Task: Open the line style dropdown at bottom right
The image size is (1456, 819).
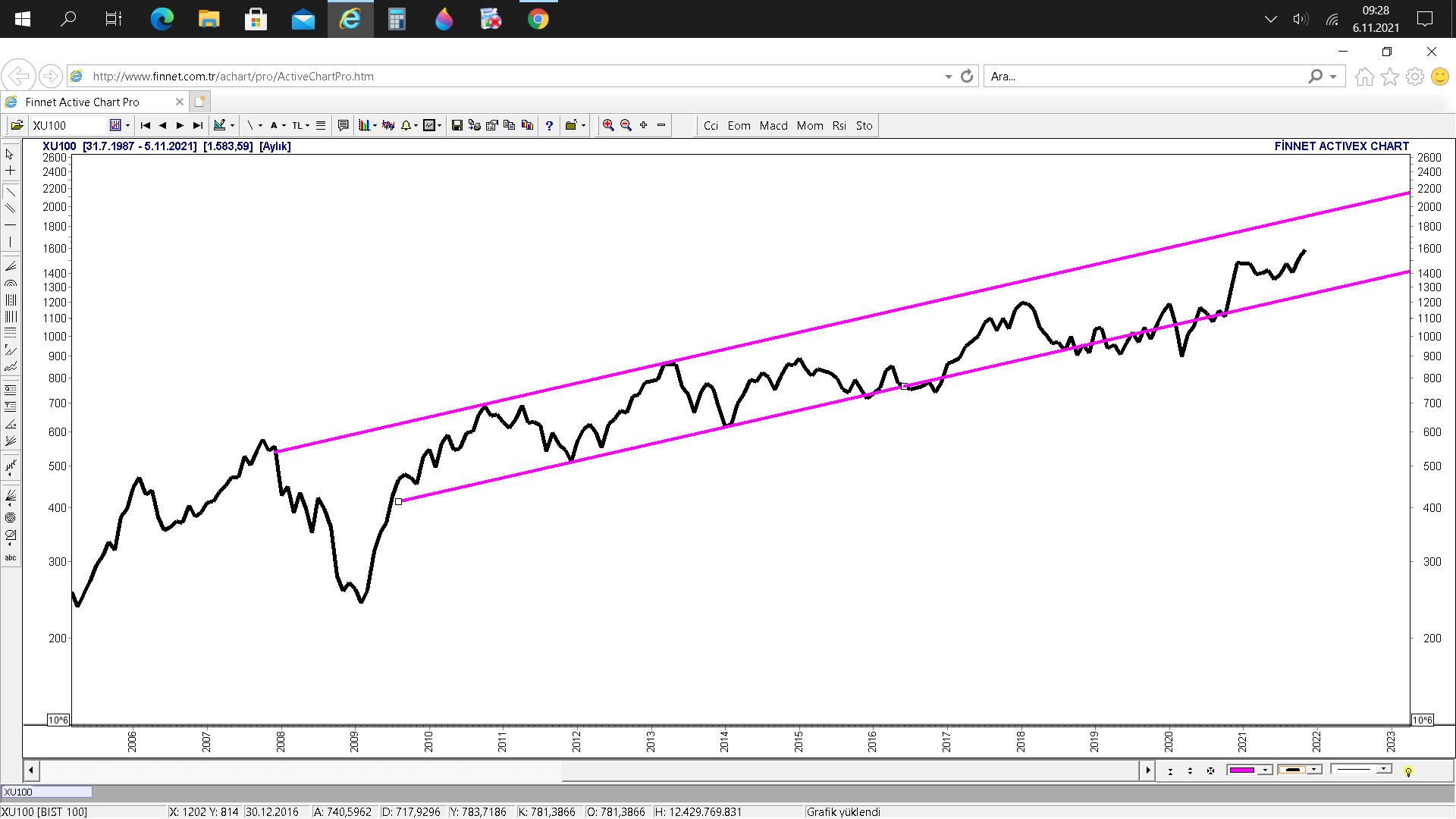Action: pyautogui.click(x=1383, y=770)
